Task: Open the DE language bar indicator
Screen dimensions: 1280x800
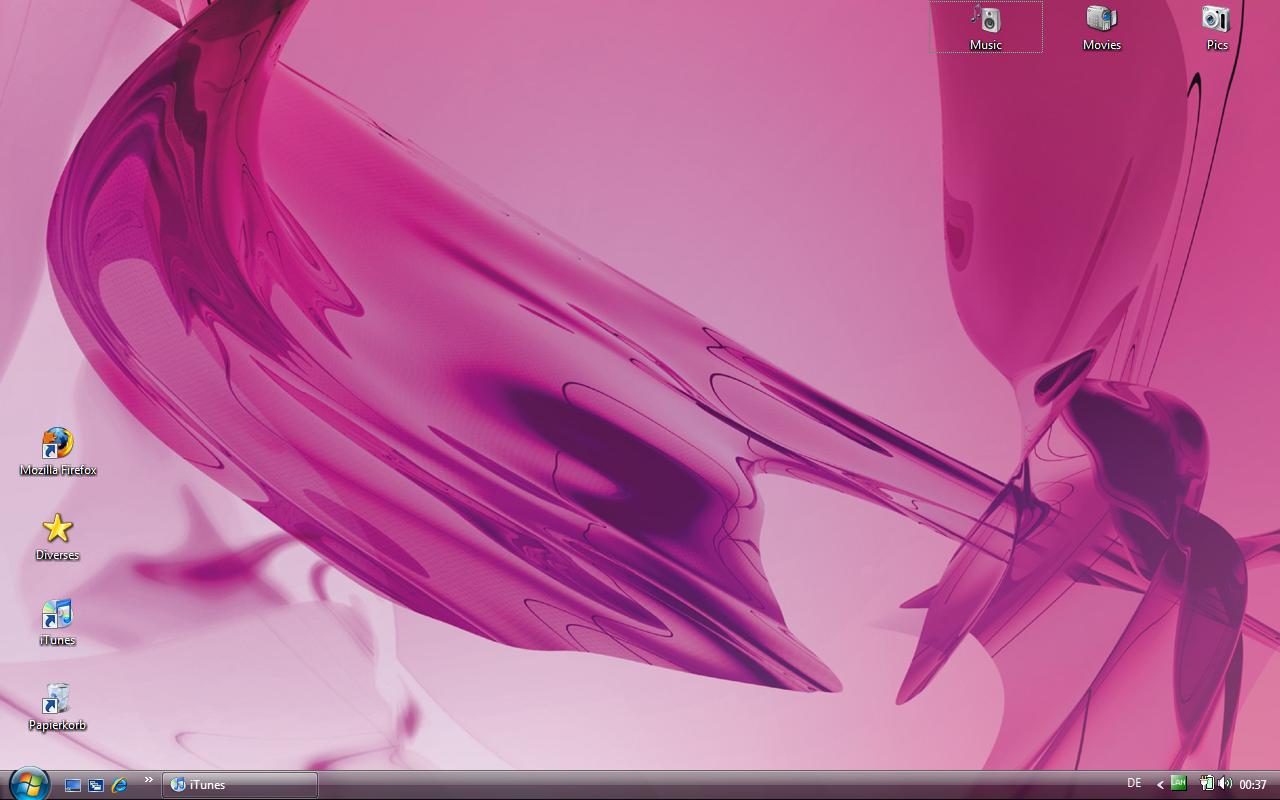Action: 1134,784
